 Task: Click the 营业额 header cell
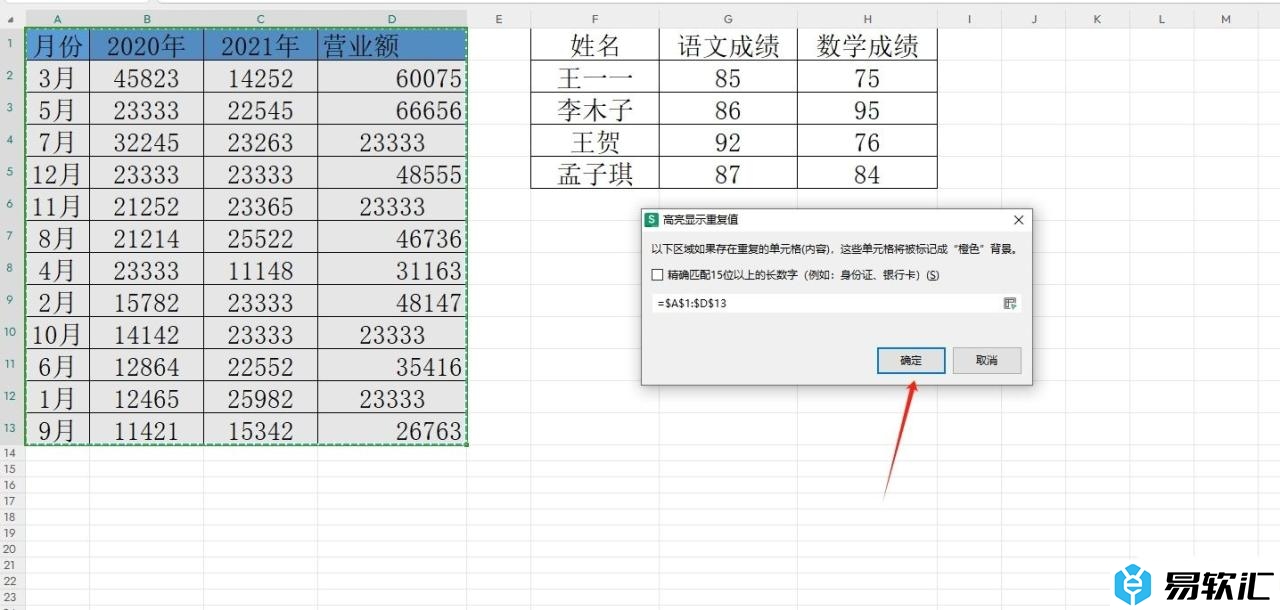tap(392, 45)
